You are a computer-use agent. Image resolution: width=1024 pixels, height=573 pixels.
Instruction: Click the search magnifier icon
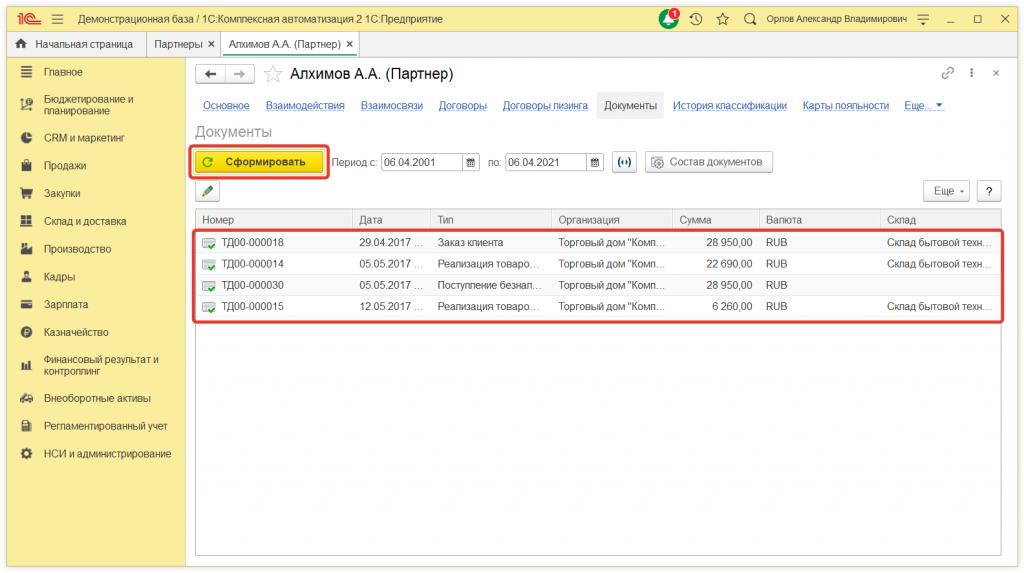[x=749, y=19]
